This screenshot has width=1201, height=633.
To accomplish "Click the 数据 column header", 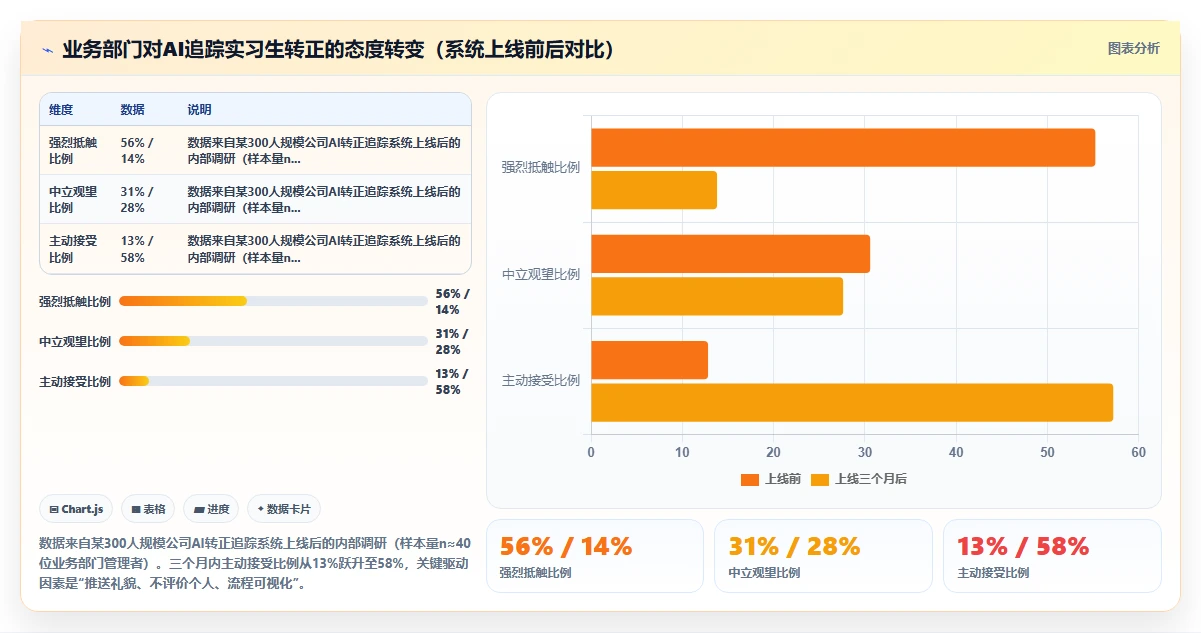I will click(132, 110).
